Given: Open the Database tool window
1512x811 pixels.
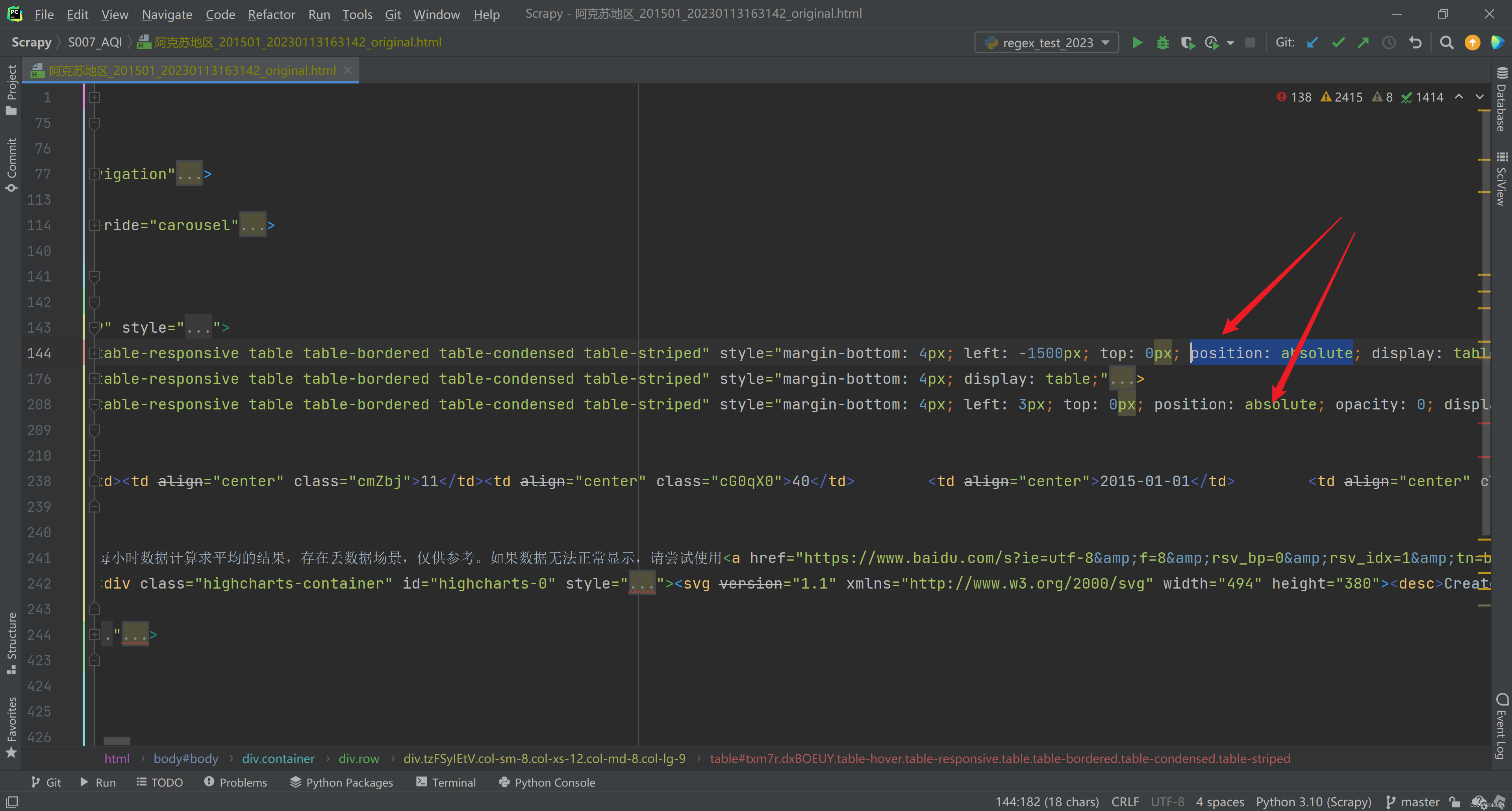Looking at the screenshot, I should (1501, 100).
